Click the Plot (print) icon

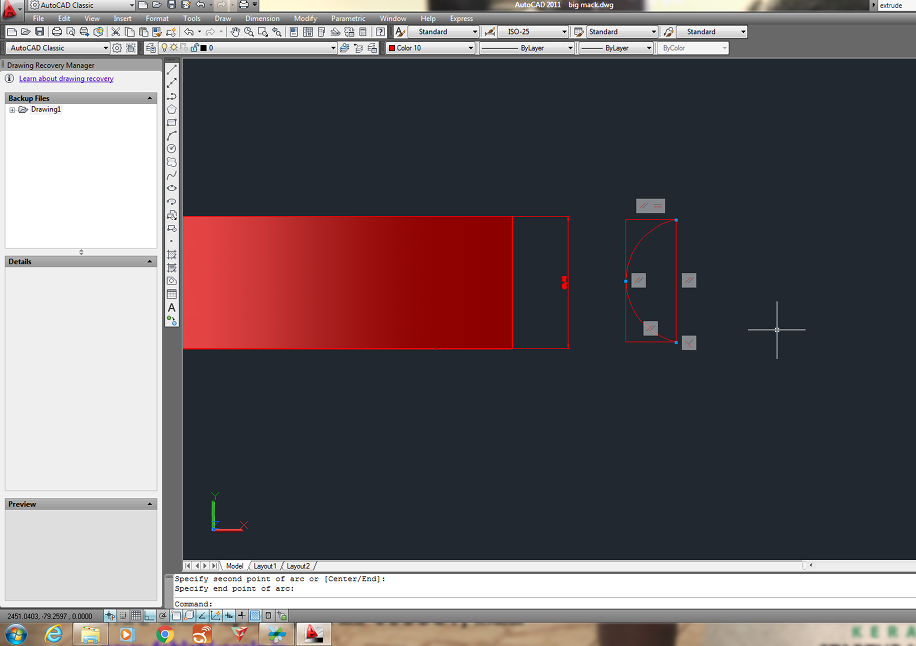coord(57,32)
